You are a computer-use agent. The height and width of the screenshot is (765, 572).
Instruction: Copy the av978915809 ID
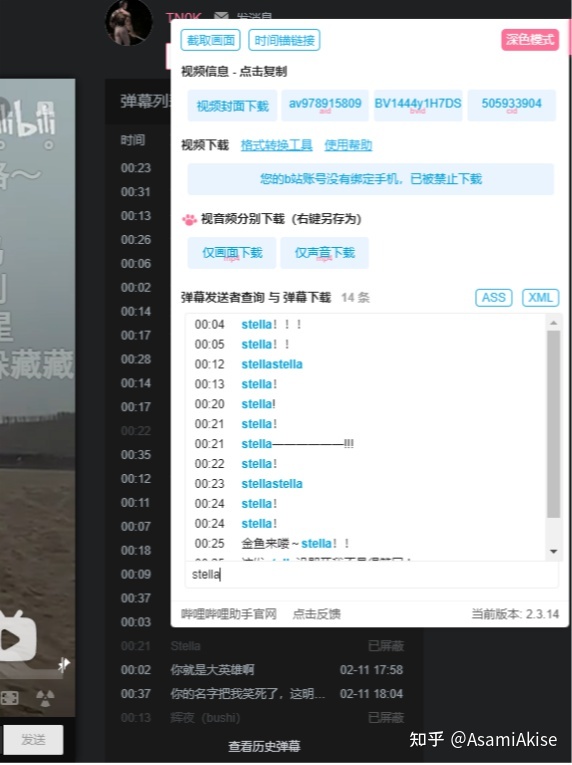click(325, 105)
